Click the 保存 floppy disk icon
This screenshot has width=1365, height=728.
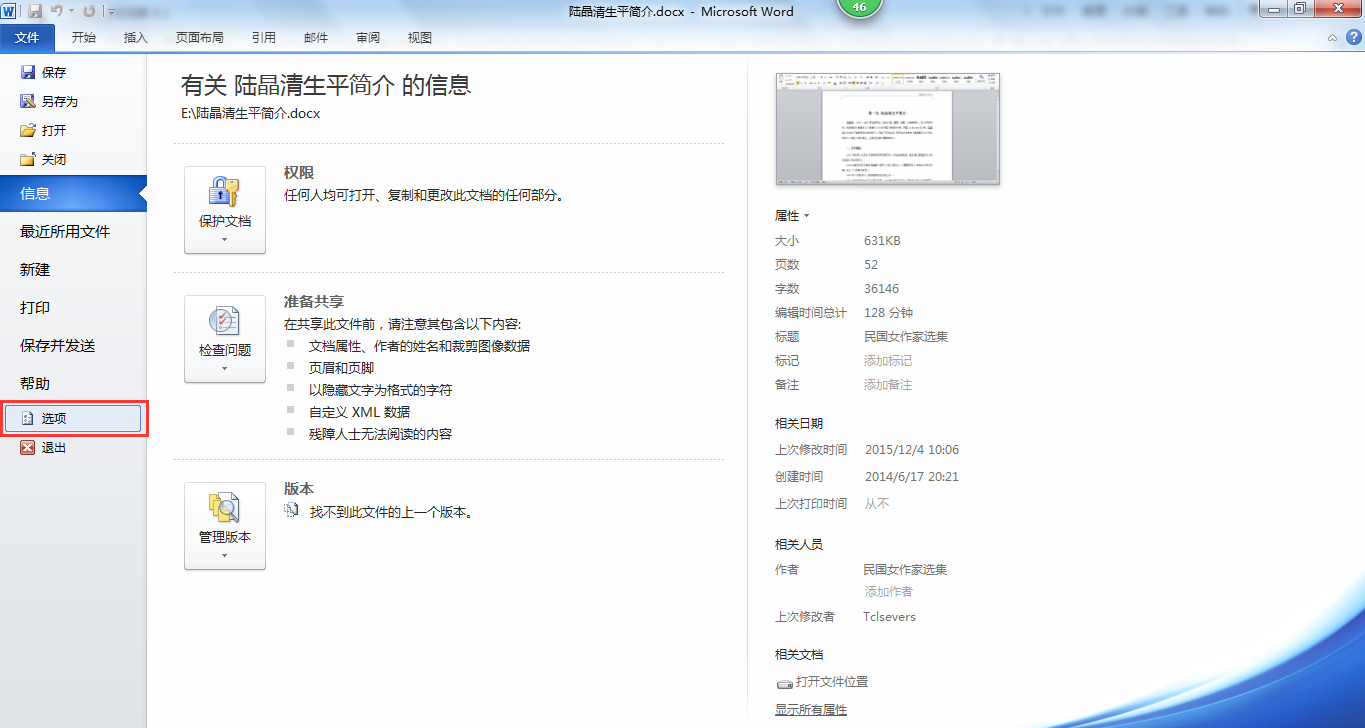pos(28,72)
